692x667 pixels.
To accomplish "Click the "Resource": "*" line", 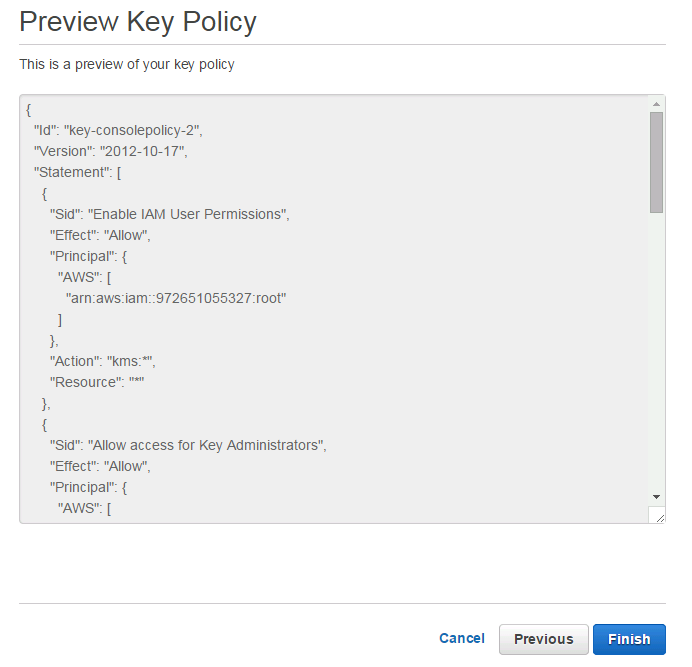I will (97, 382).
